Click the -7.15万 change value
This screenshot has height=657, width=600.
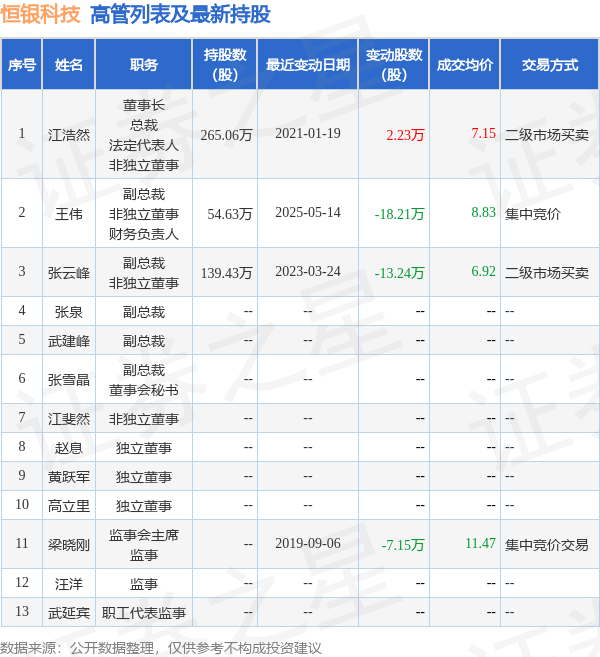[403, 545]
